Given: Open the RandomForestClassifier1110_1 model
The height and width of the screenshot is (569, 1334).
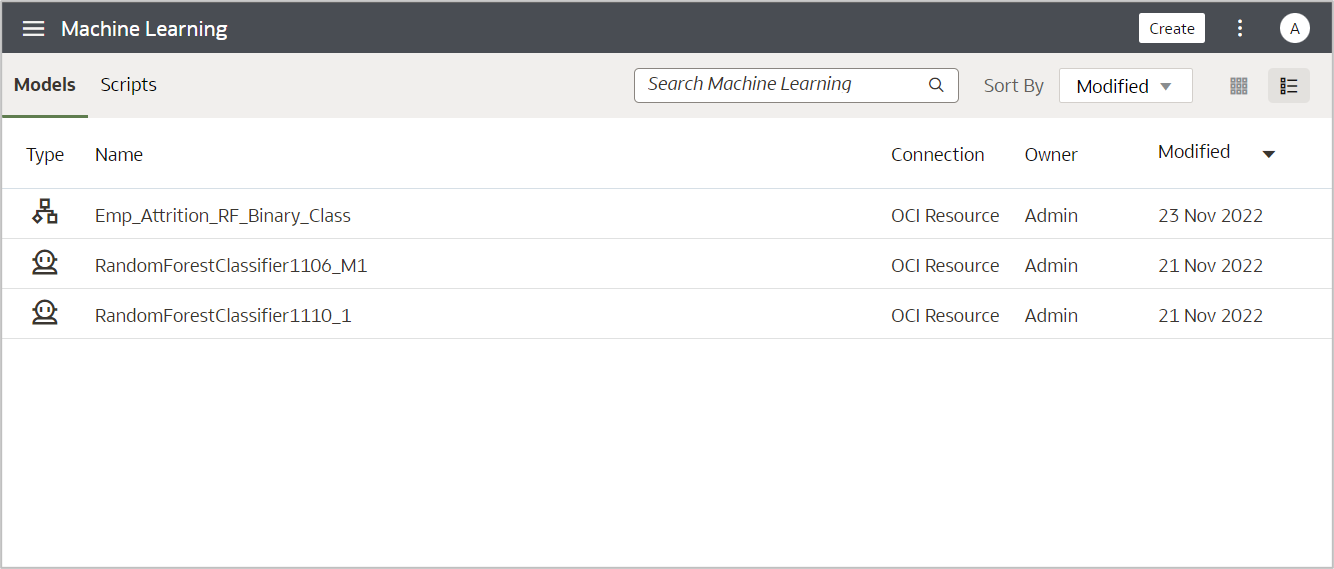Looking at the screenshot, I should (x=223, y=316).
